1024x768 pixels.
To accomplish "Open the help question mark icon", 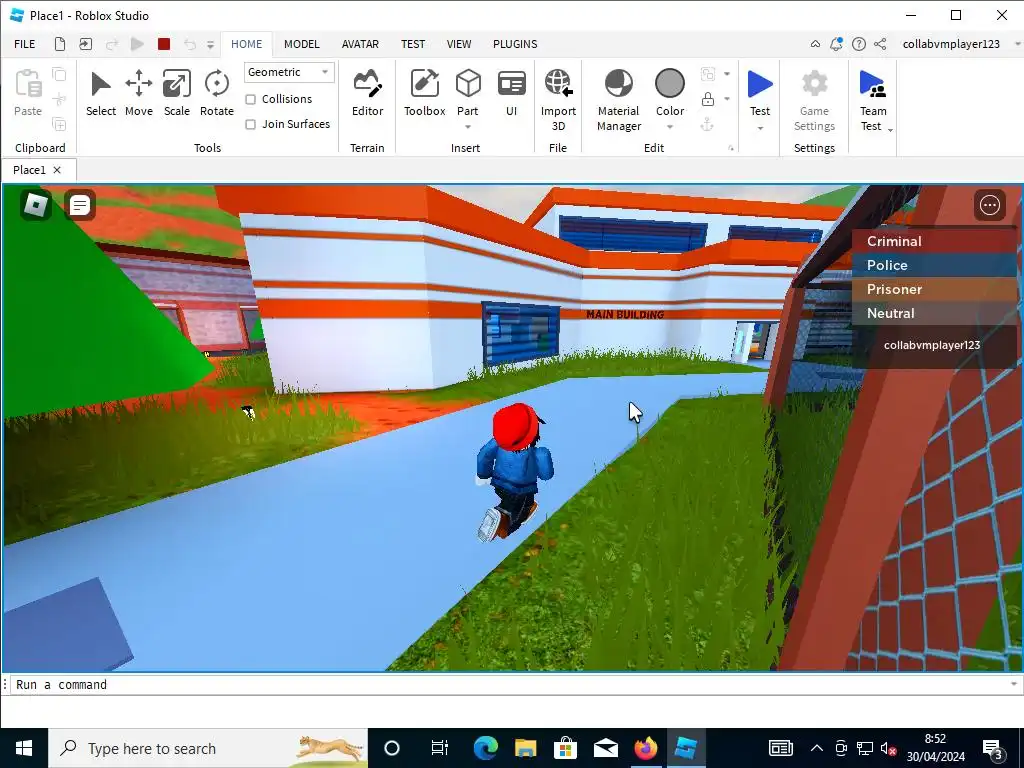I will [x=859, y=44].
